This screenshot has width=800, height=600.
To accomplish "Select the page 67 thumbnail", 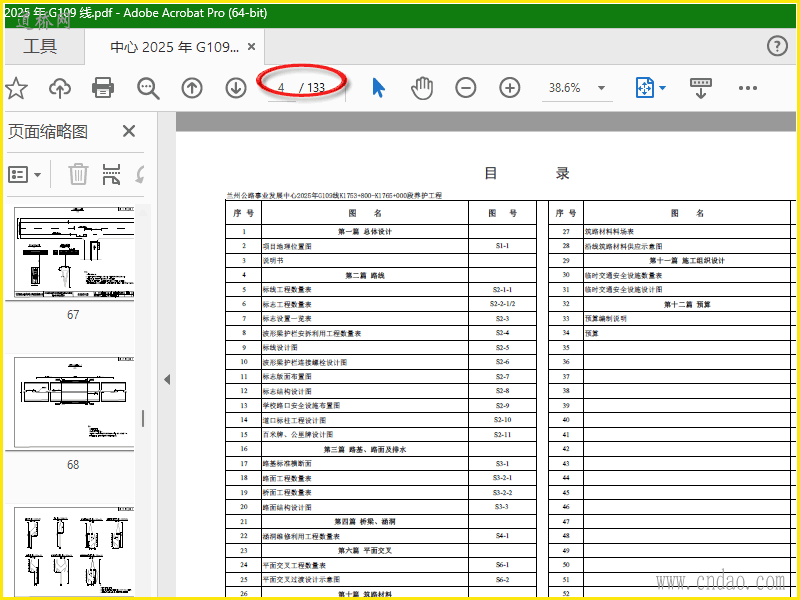I will (x=73, y=253).
